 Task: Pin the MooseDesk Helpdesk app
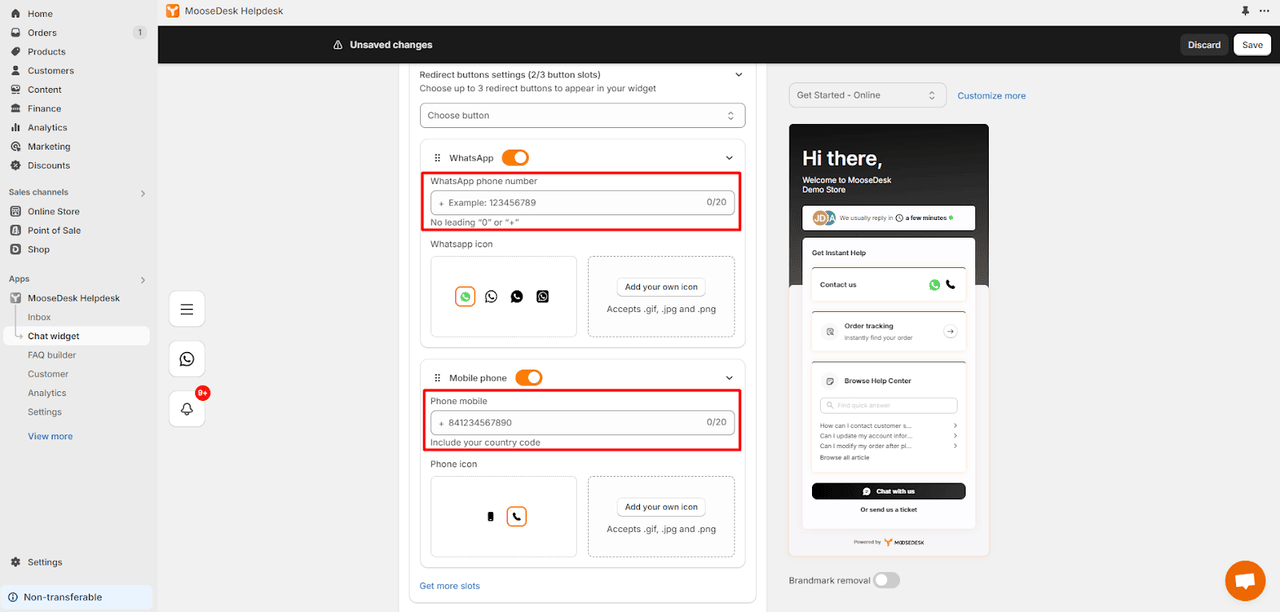(x=1245, y=11)
